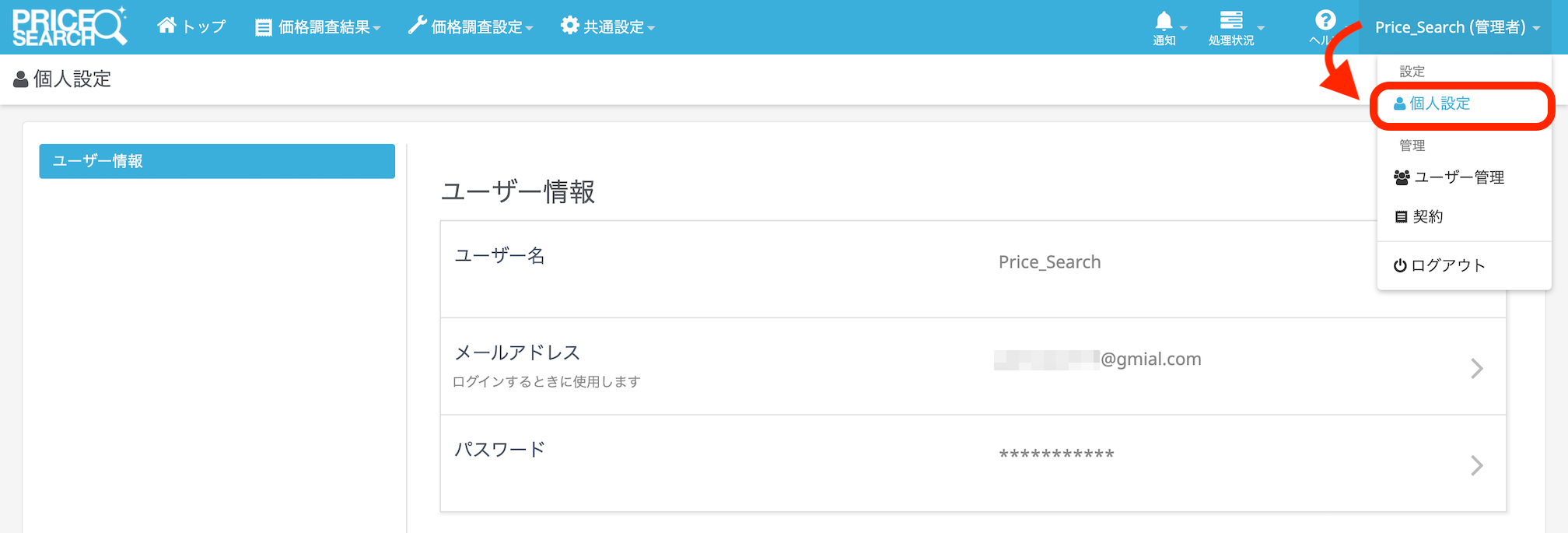Click the gear icon for 共通設定
Viewport: 1568px width, 533px height.
(569, 26)
